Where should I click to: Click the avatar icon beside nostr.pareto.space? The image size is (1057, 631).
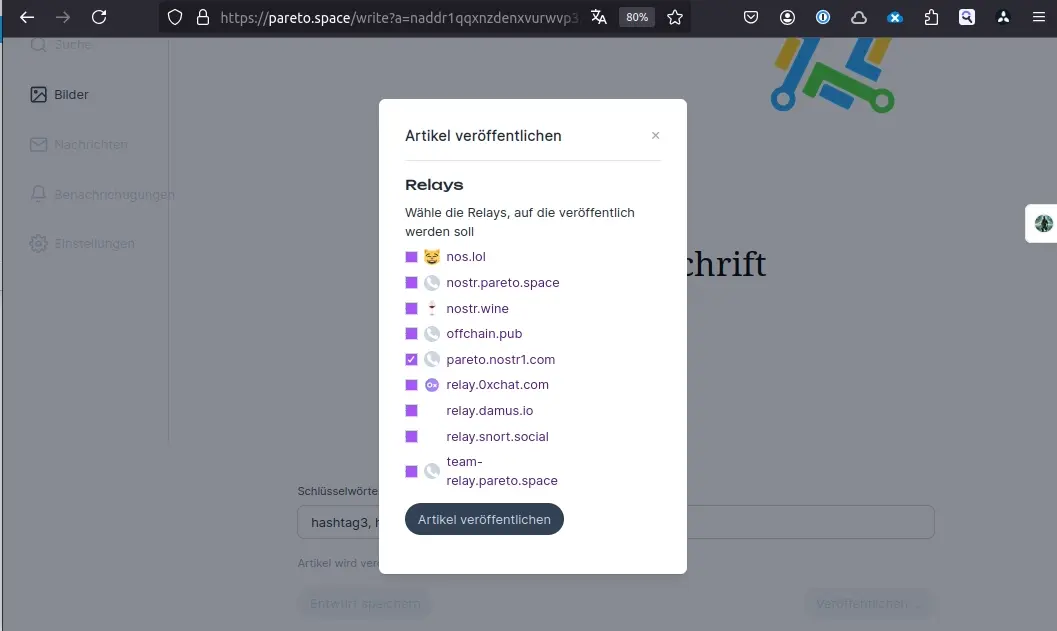(x=432, y=282)
